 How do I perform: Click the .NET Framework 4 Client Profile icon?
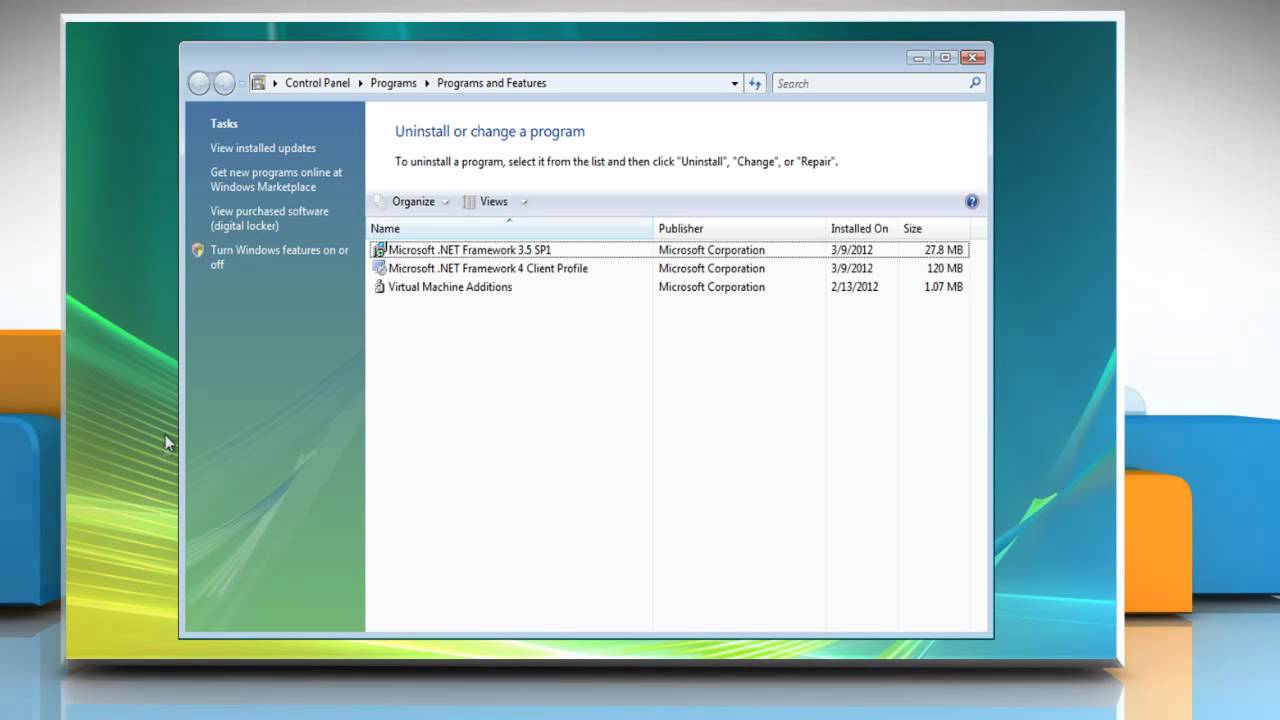point(379,268)
